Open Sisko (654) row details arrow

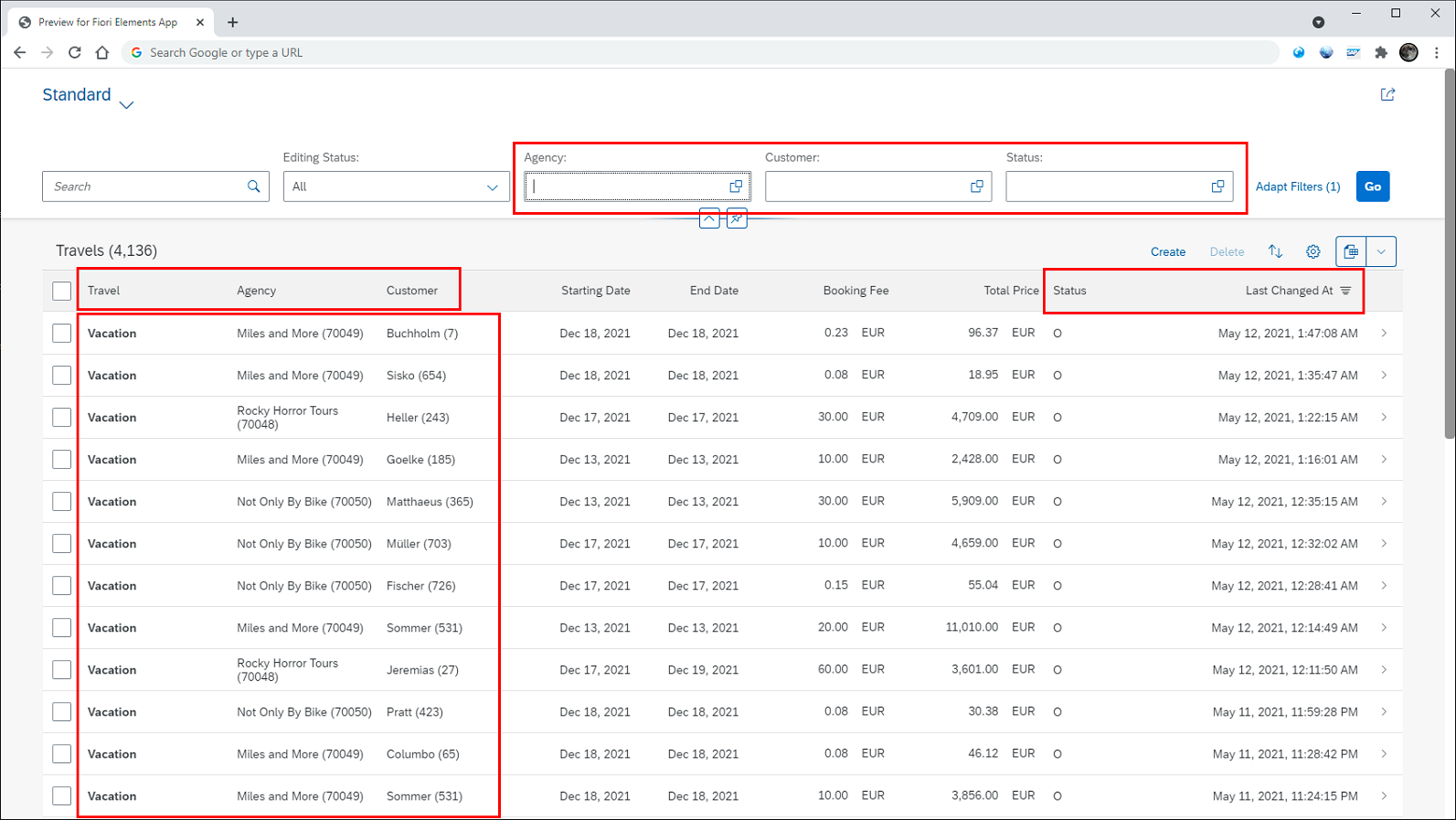1384,376
